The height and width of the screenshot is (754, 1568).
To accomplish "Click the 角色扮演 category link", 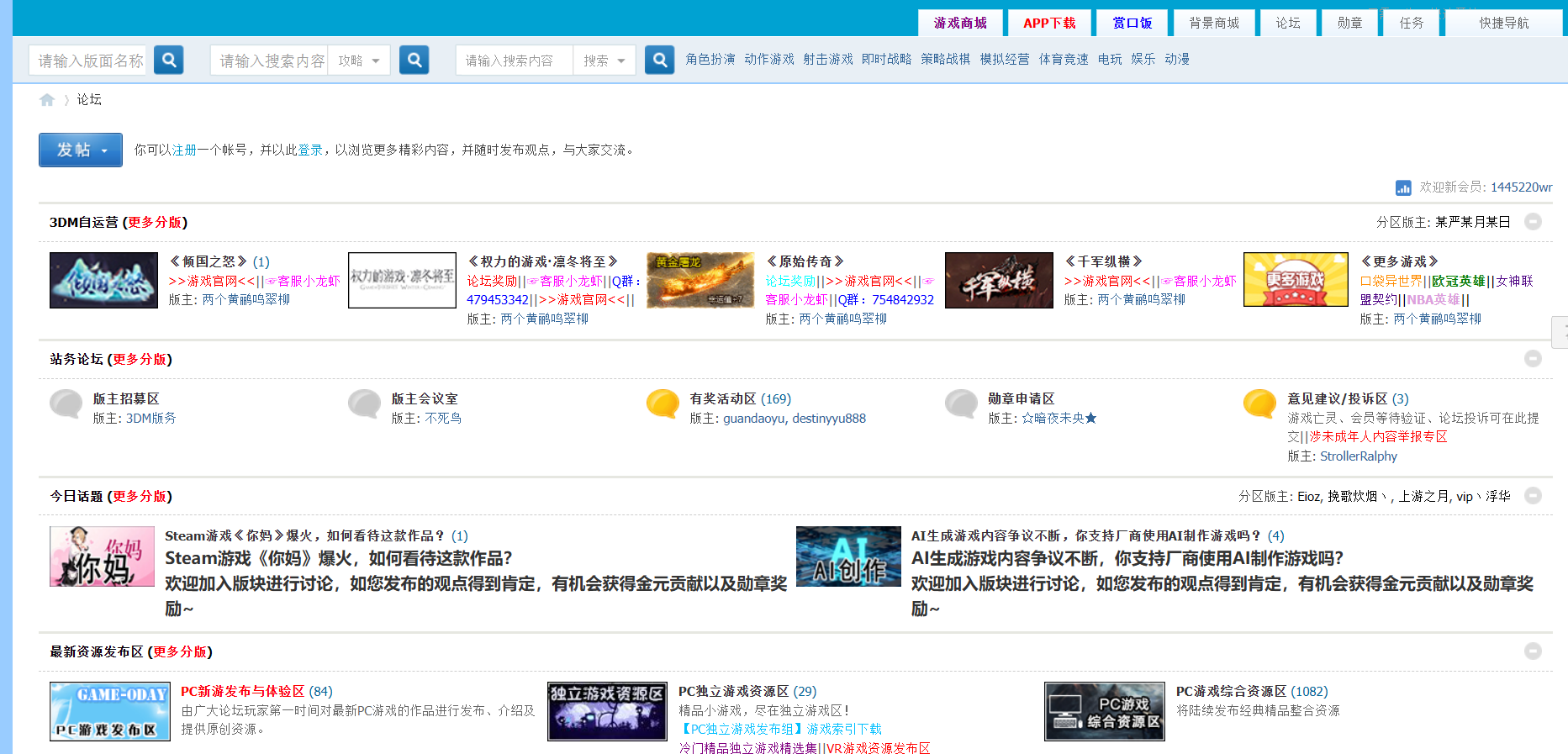I will (x=710, y=60).
